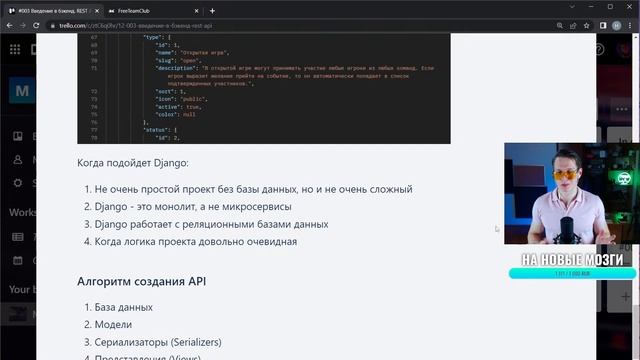The height and width of the screenshot is (360, 640).
Task: Open the Trello apps grid icon
Action: [15, 49]
